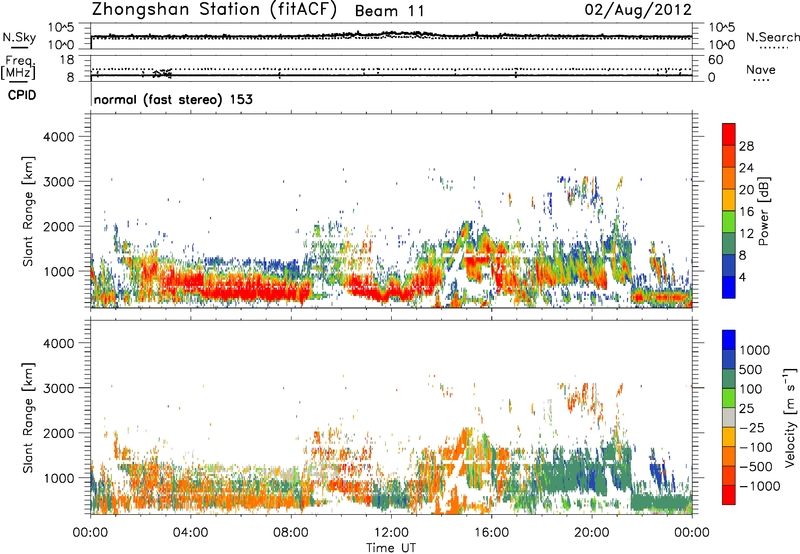The image size is (800, 554).
Task: Click the frequency trace panel
Action: [x=391, y=69]
